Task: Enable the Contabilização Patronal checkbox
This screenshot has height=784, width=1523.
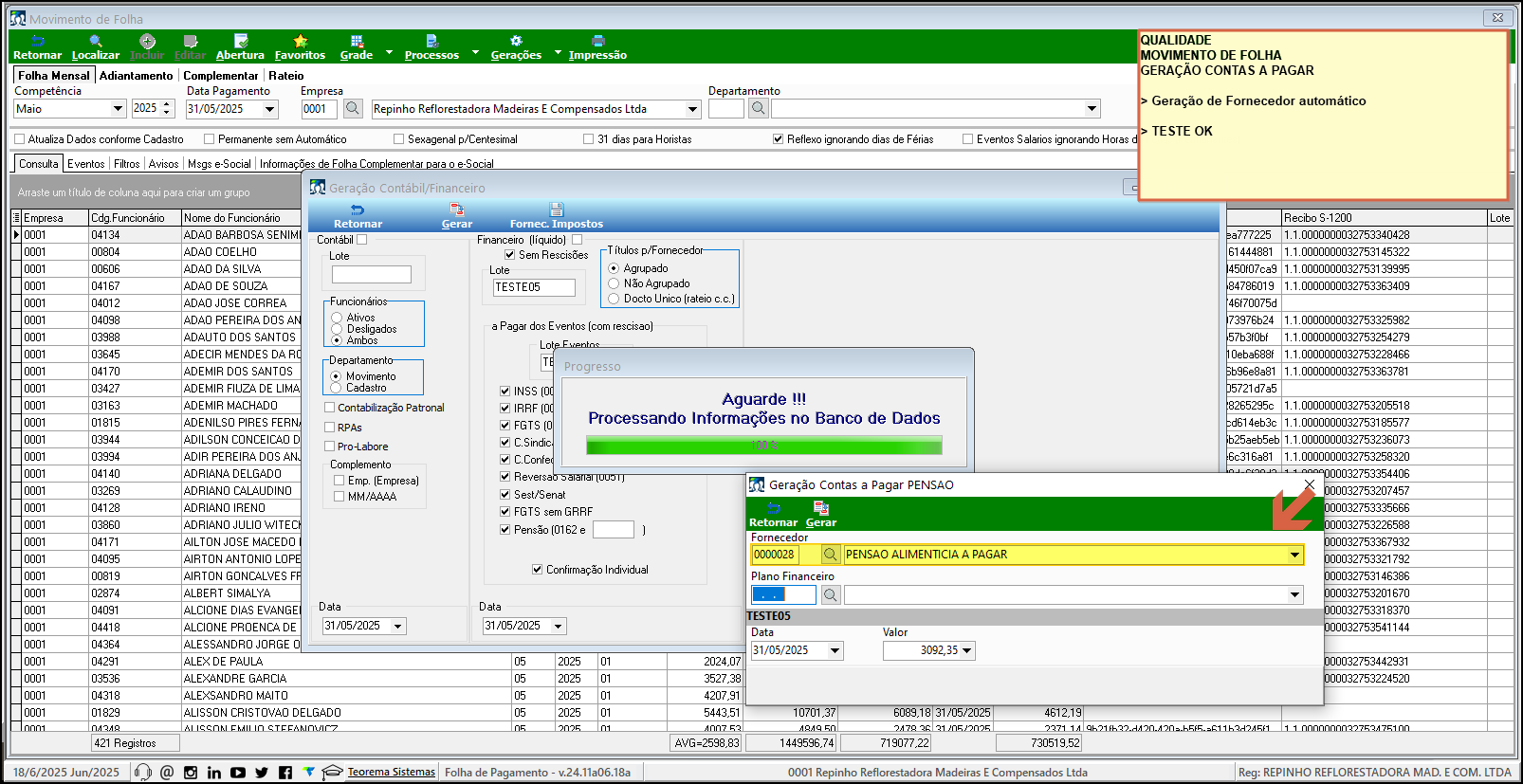Action: click(330, 408)
